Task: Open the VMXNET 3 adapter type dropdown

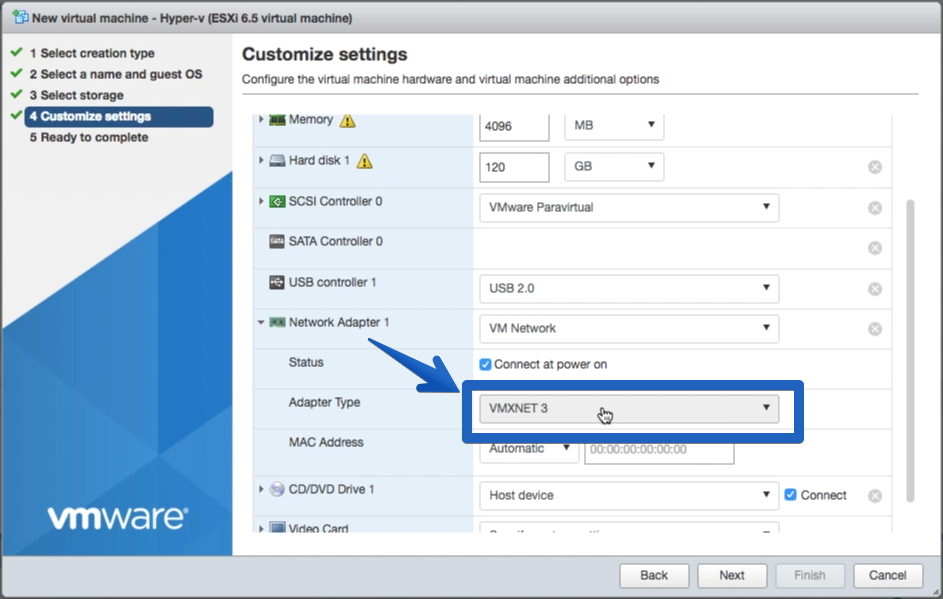Action: point(629,408)
